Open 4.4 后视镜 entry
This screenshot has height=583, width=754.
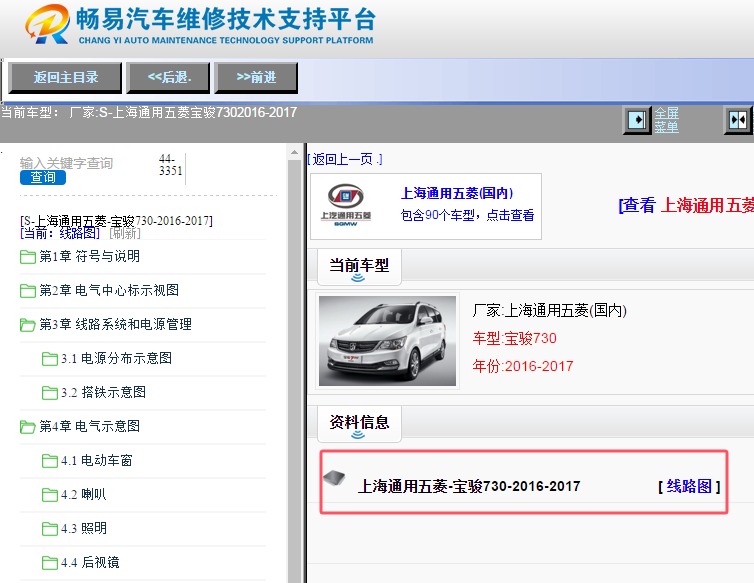(90, 563)
